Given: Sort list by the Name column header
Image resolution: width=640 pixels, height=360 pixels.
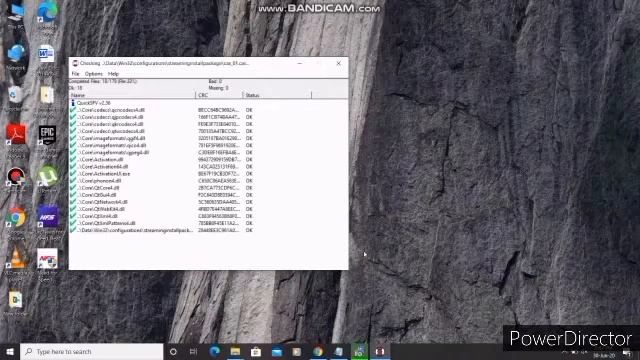Looking at the screenshot, I should pos(132,95).
